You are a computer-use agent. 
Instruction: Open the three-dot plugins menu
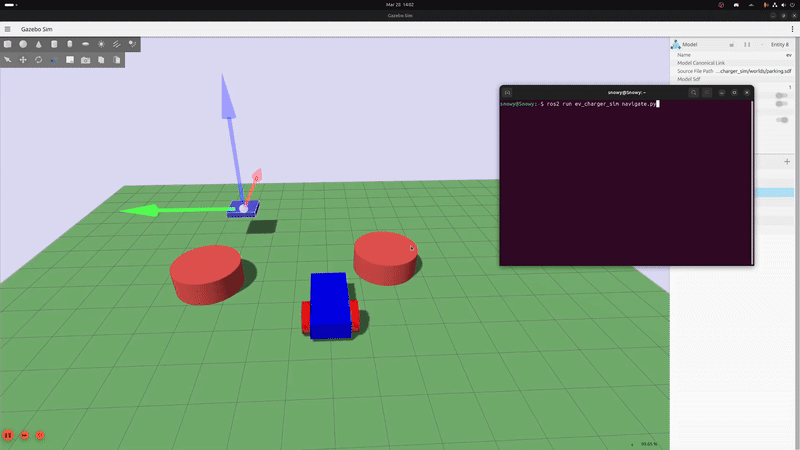(x=790, y=30)
